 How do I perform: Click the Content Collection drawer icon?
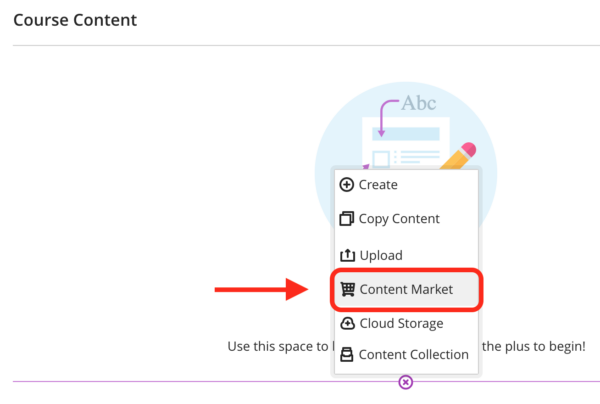[x=347, y=354]
